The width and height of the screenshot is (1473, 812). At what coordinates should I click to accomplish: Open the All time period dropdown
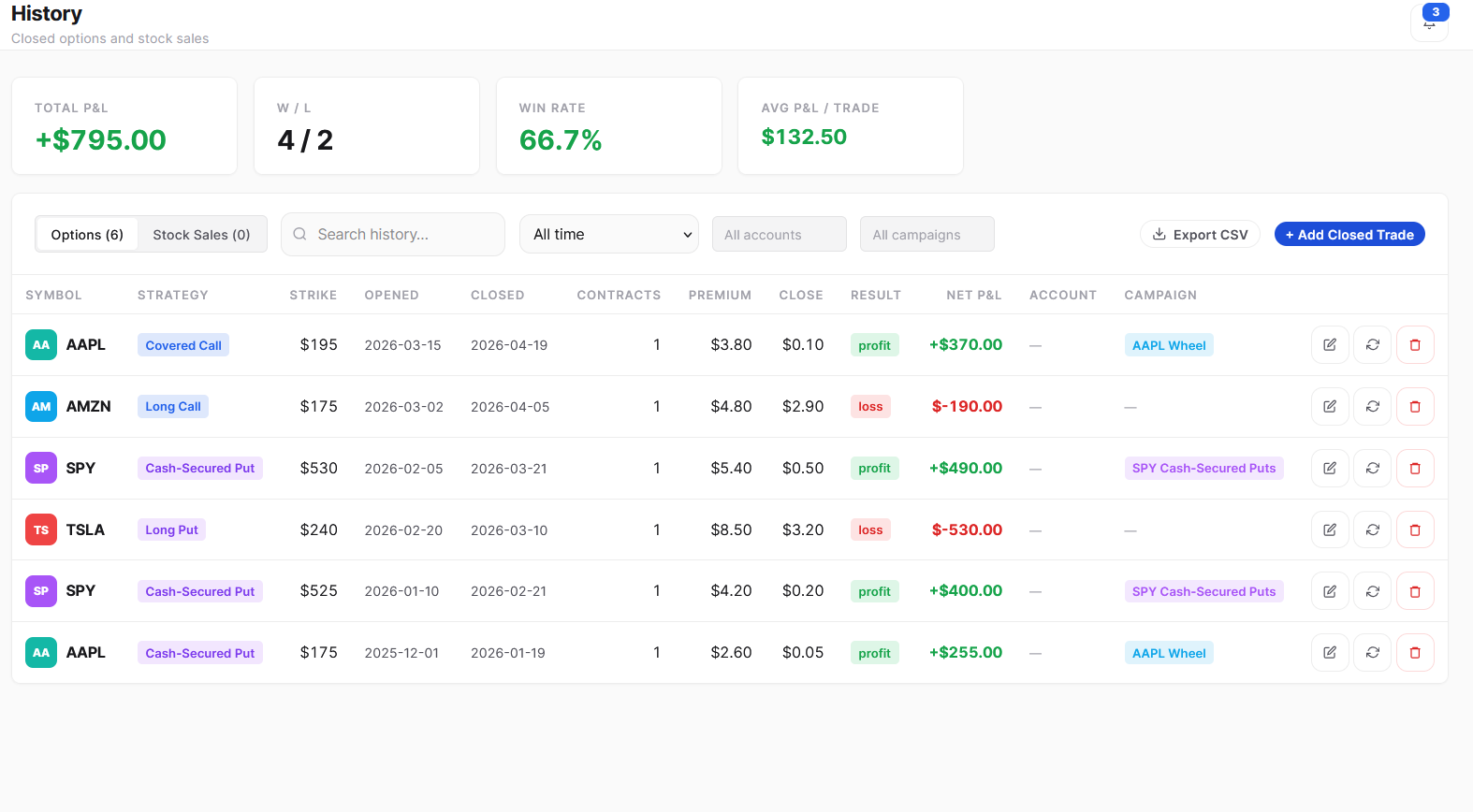tap(609, 234)
